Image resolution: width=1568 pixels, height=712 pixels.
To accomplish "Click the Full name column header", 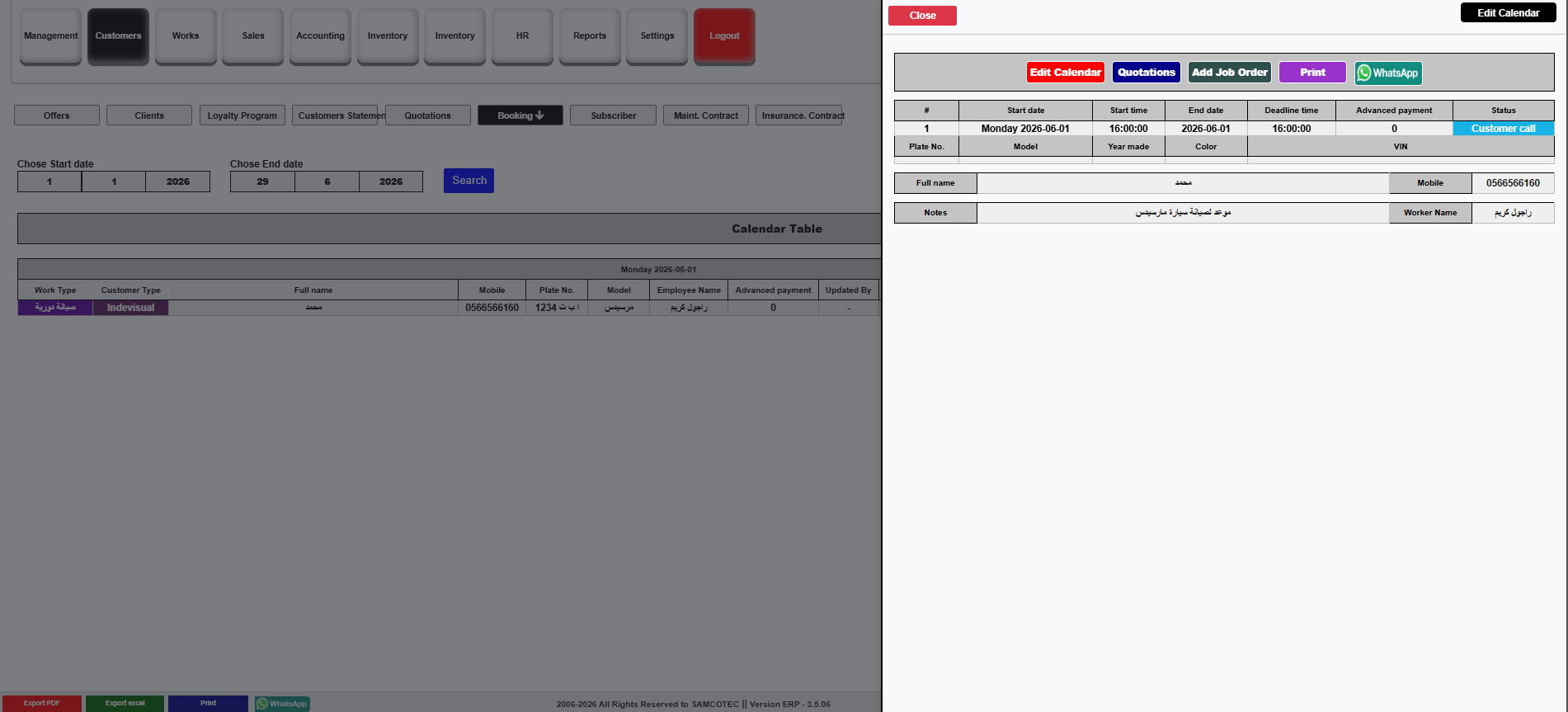I will point(313,290).
